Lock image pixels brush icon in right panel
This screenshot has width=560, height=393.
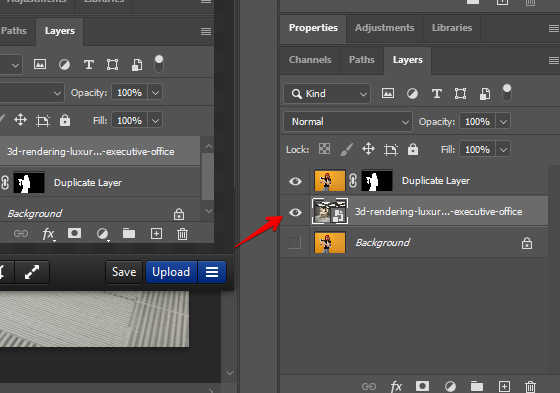[346, 149]
